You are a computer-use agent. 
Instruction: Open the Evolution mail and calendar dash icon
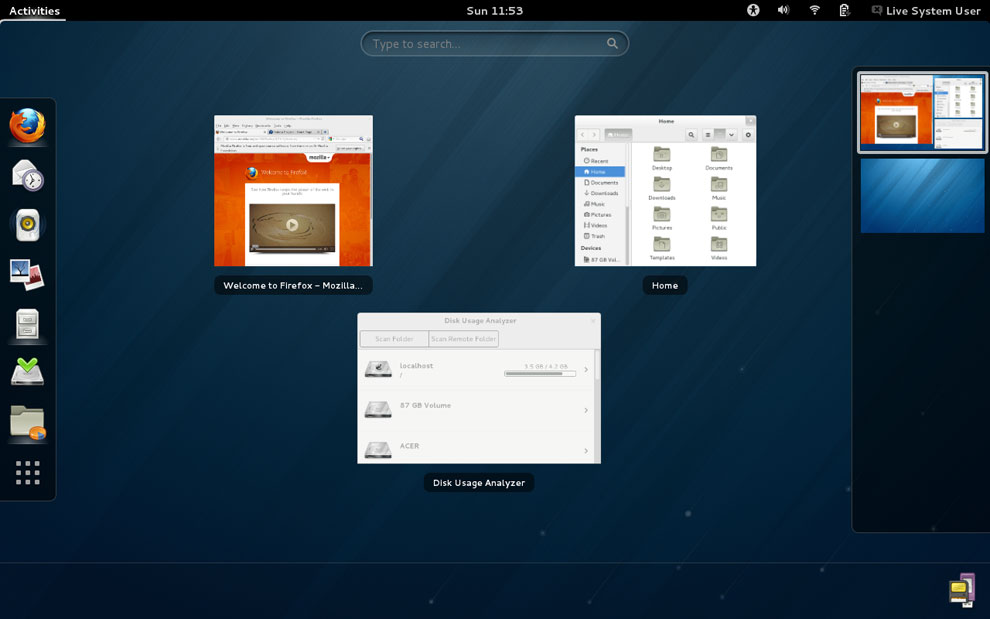tap(27, 175)
